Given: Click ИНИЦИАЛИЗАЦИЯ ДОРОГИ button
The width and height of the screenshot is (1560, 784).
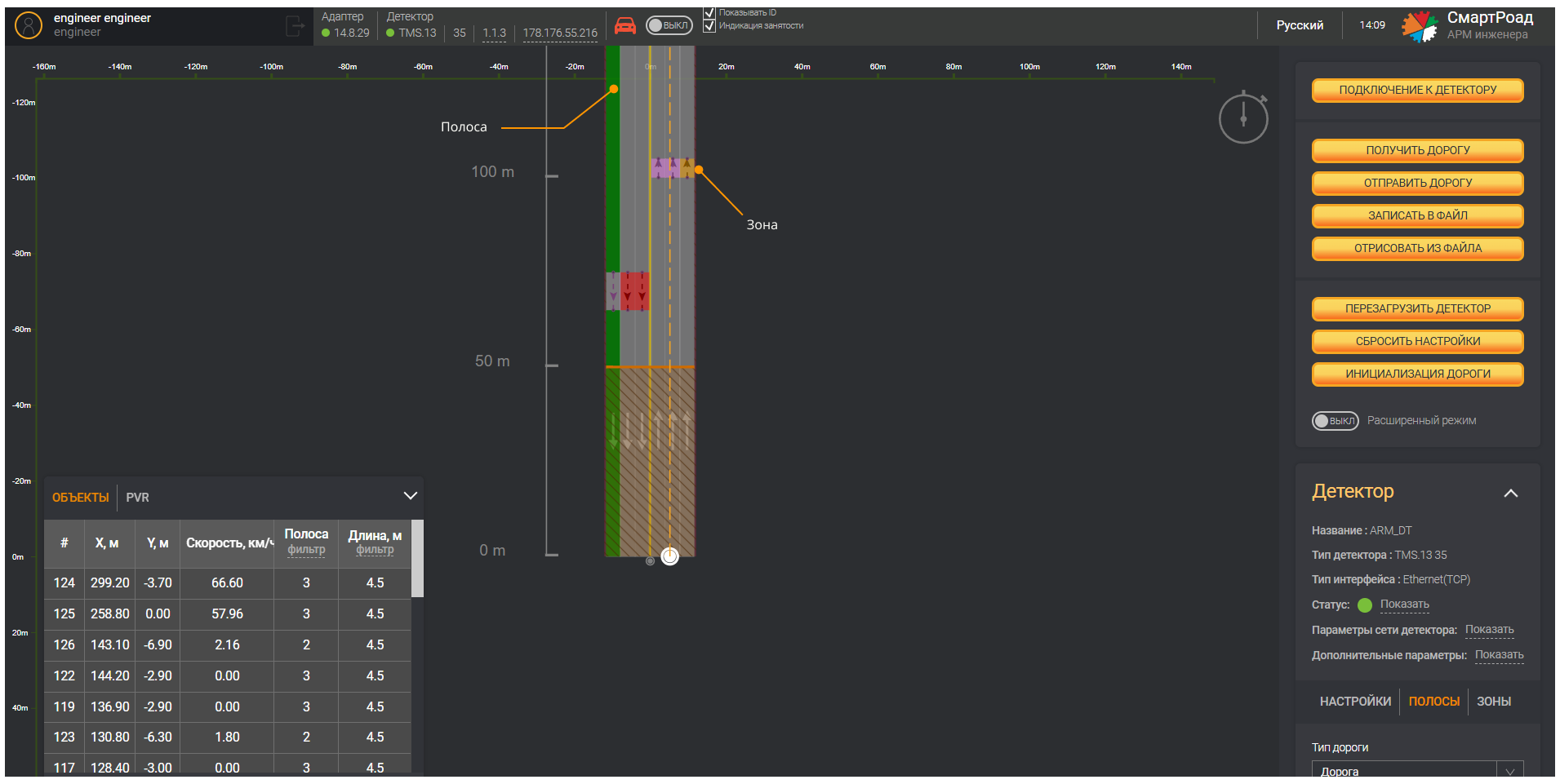Looking at the screenshot, I should [1418, 374].
